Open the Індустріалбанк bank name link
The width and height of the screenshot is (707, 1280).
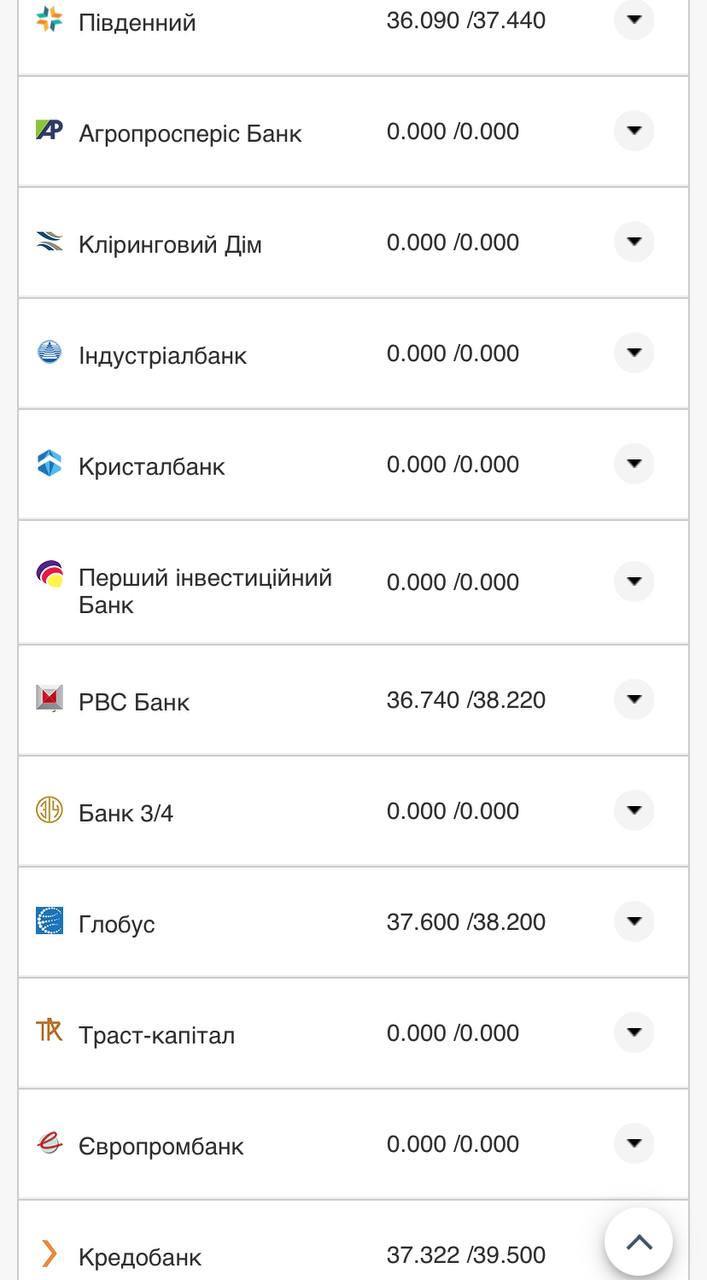click(162, 355)
